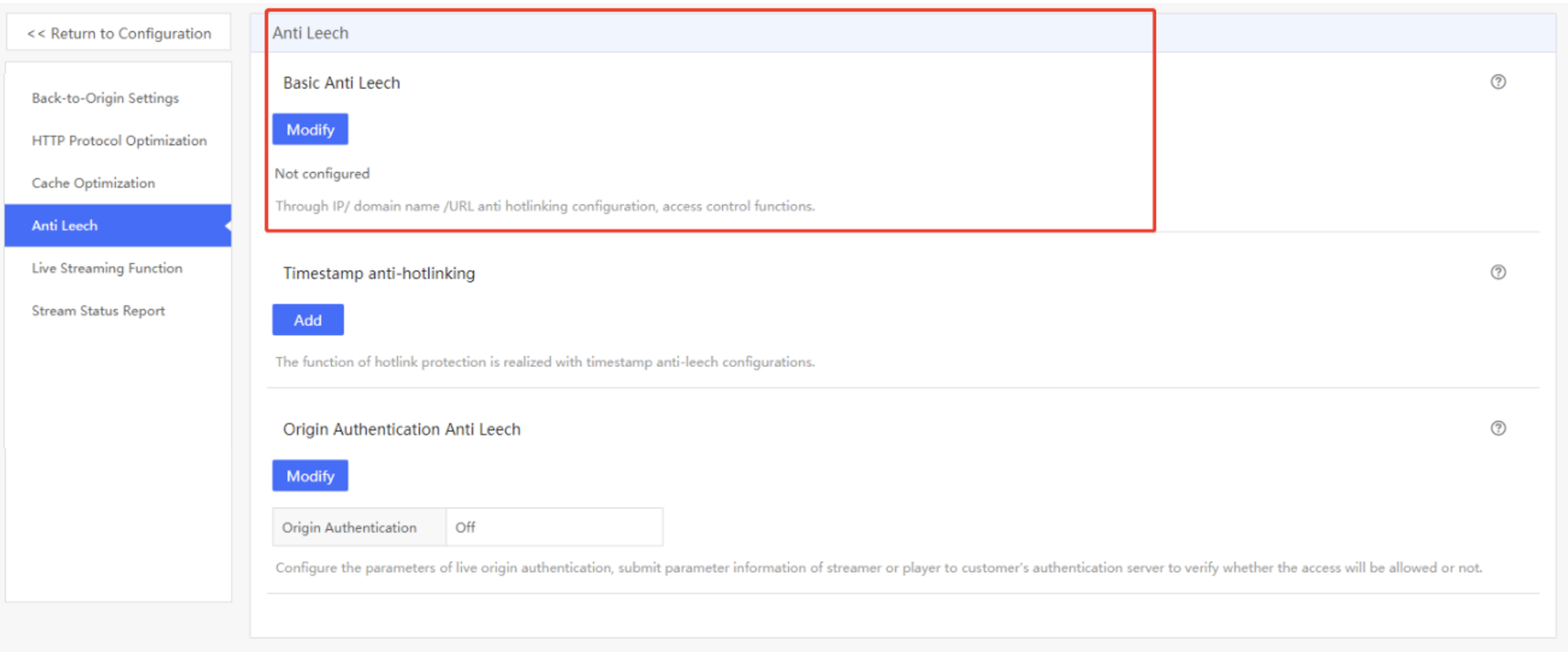Click help icon beside Basic Anti Leech

1498,82
